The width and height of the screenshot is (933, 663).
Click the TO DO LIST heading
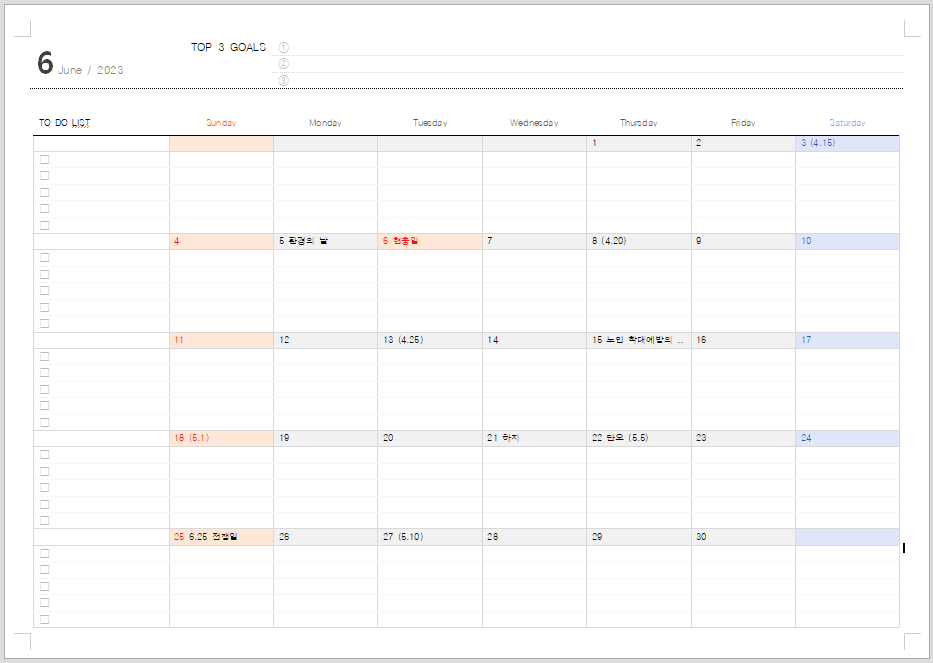[x=65, y=123]
